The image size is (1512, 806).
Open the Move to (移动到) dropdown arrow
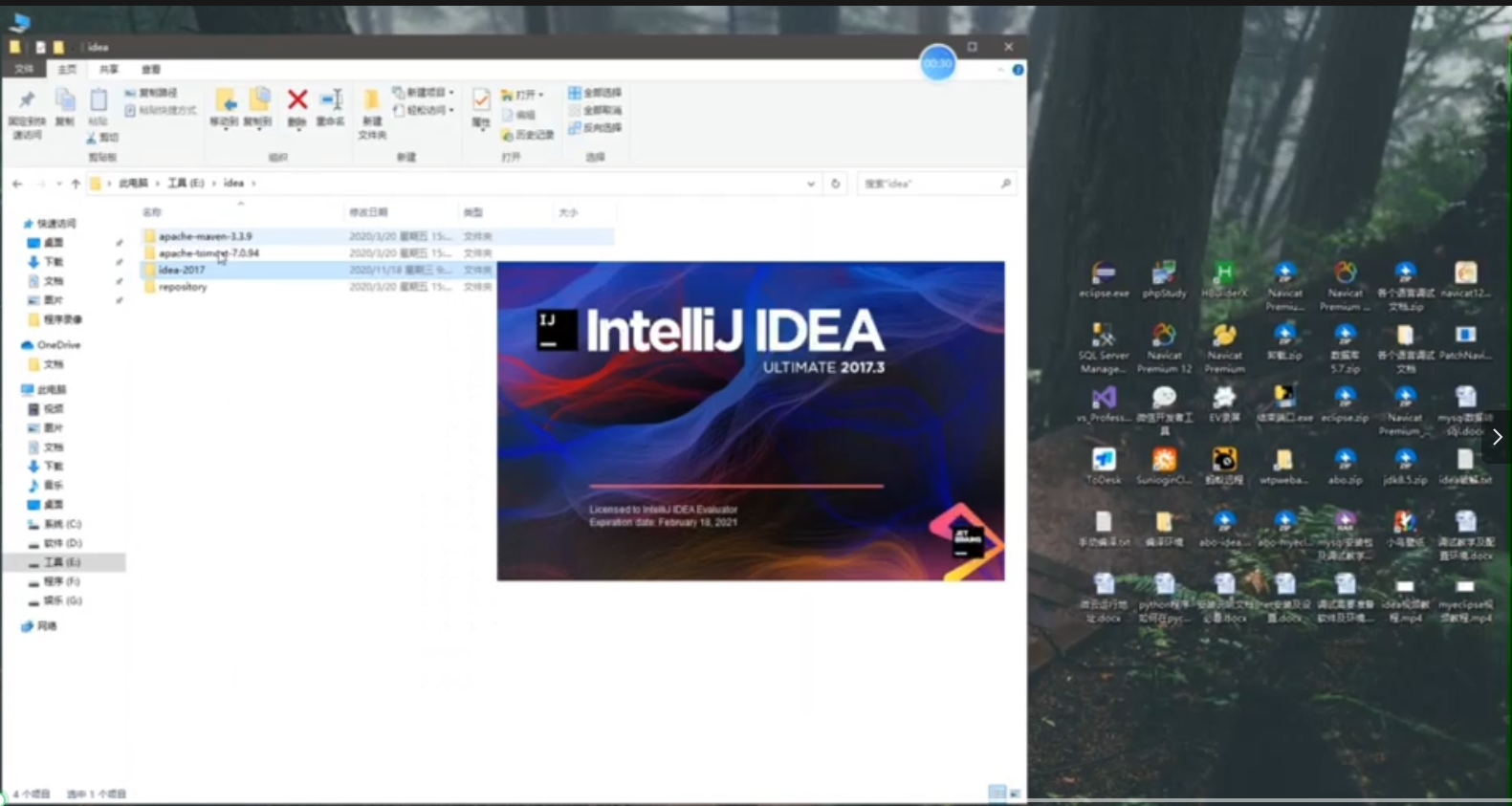[x=225, y=128]
